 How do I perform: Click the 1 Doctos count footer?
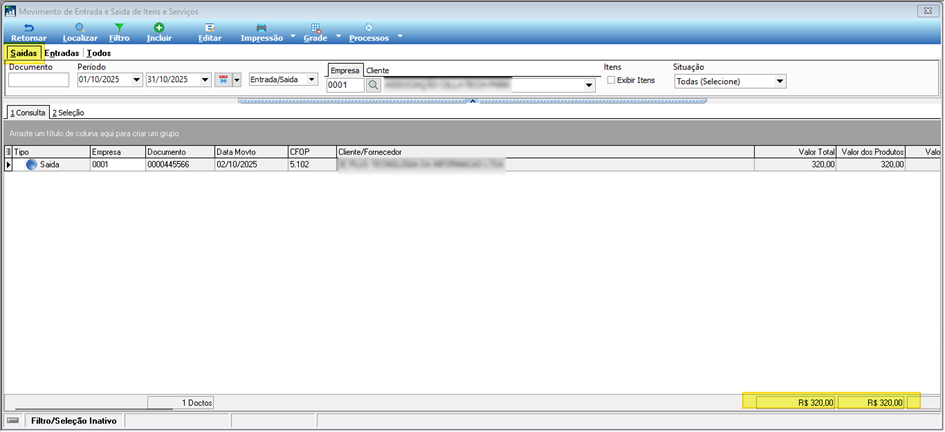(181, 402)
